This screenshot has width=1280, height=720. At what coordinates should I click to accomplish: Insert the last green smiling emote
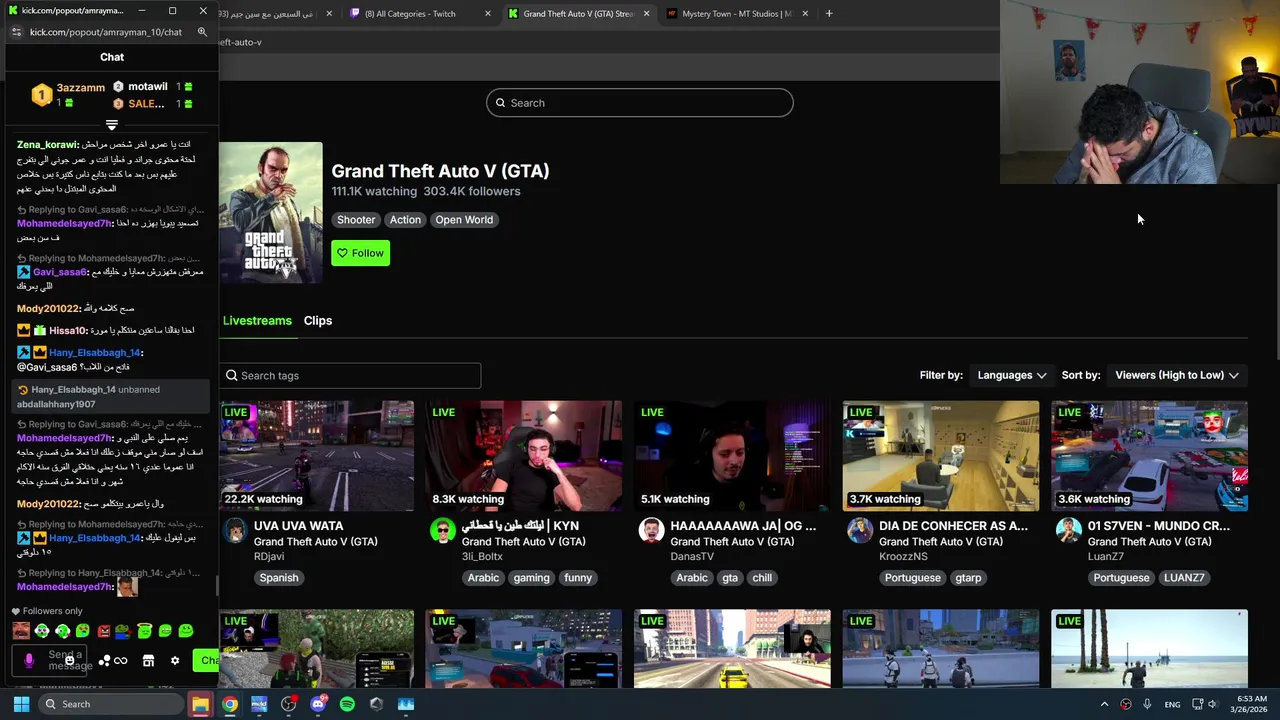(x=186, y=631)
